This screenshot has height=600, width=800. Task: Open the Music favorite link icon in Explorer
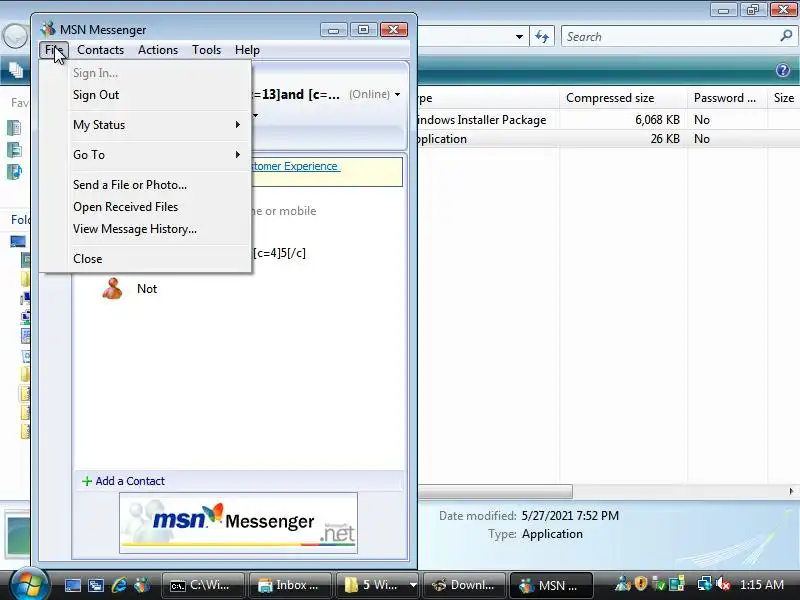coord(14,171)
